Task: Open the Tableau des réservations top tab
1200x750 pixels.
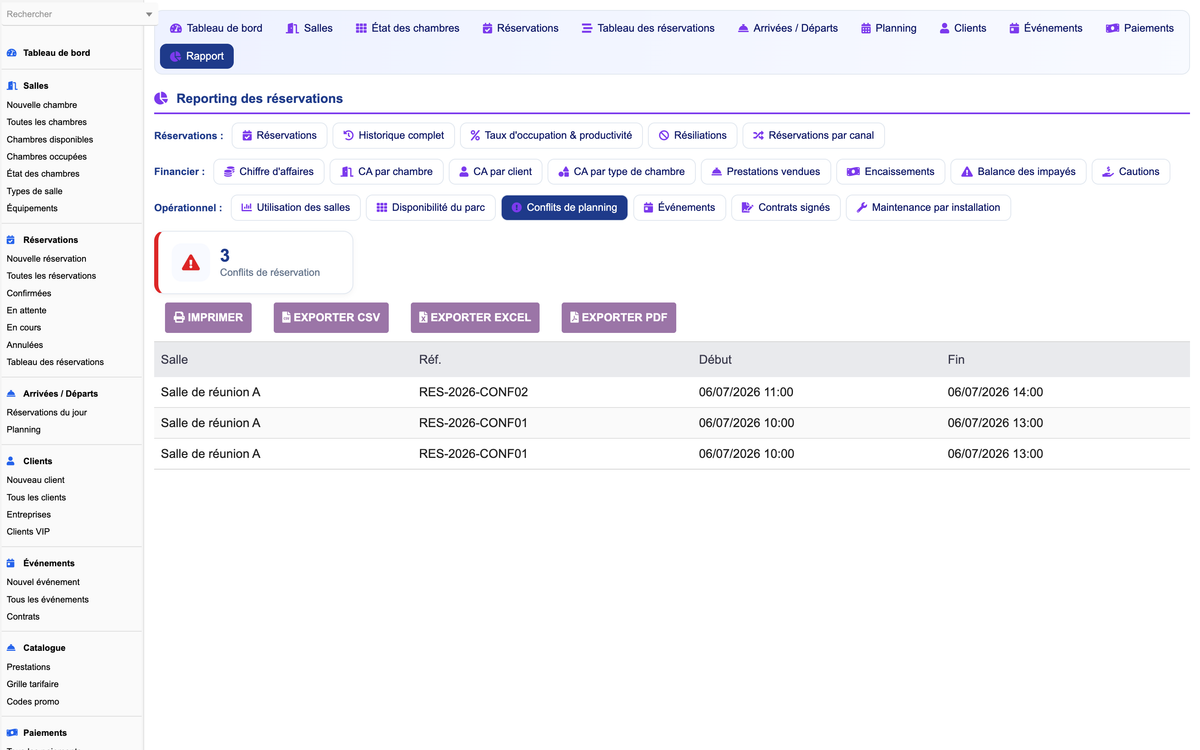Action: [648, 28]
